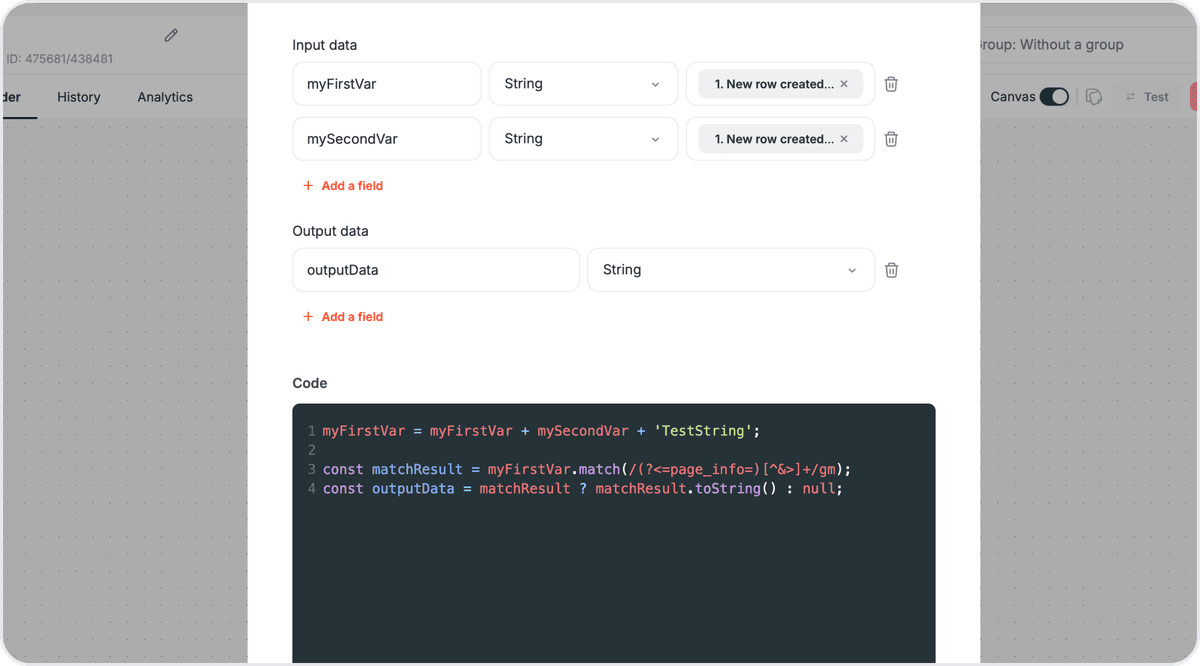Click code line 1 assigning myFirstVar

(541, 431)
